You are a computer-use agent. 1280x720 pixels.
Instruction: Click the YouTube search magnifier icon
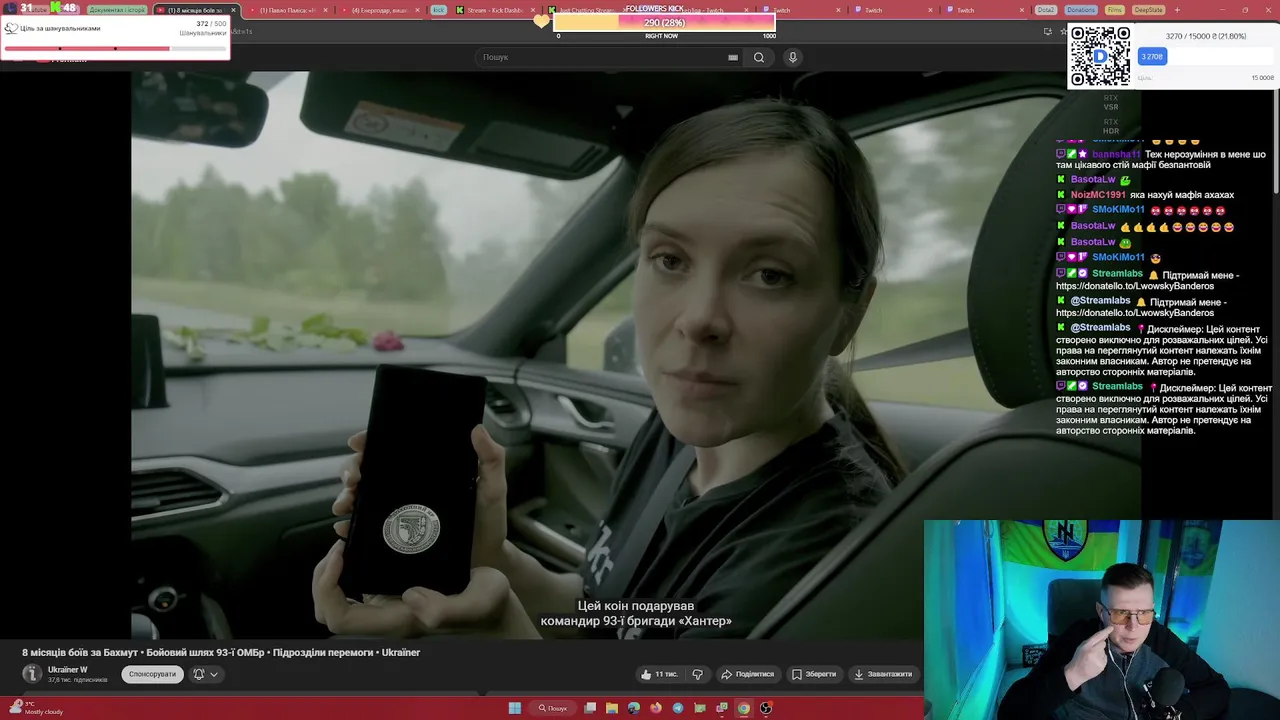tap(759, 57)
